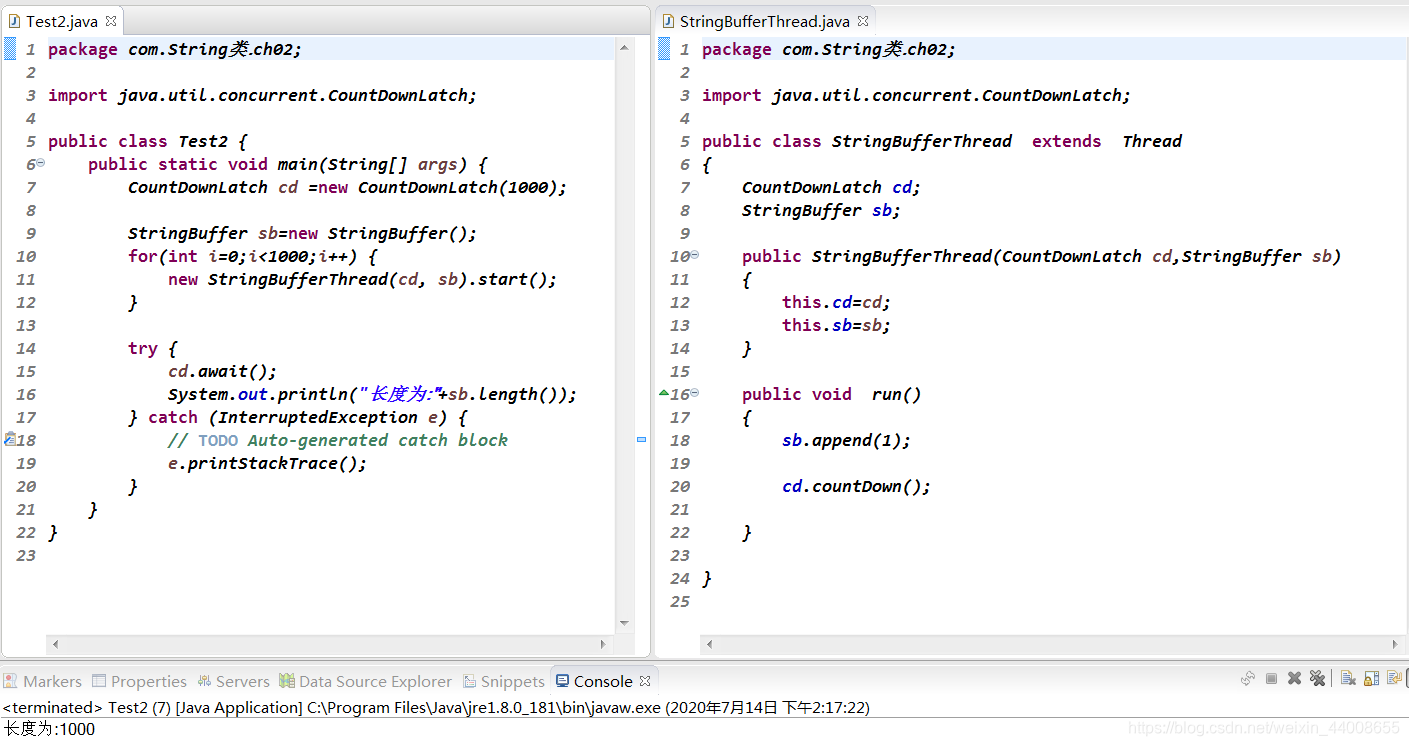Click 'new StringBufferThread(cd, sb).start();' line
The width and height of the screenshot is (1409, 746).
tap(362, 279)
